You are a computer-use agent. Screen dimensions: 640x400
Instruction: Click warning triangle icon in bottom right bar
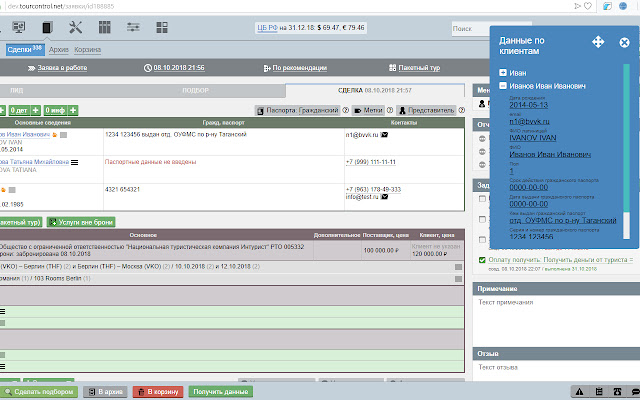580,392
